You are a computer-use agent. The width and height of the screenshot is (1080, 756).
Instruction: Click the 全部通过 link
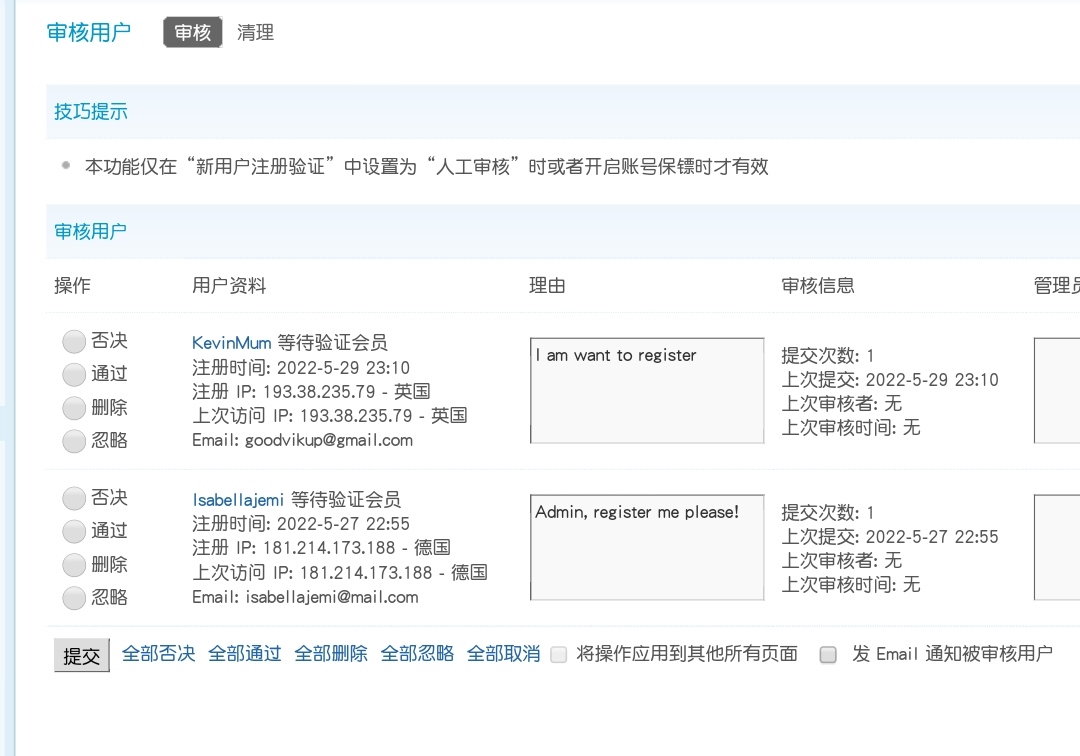245,653
